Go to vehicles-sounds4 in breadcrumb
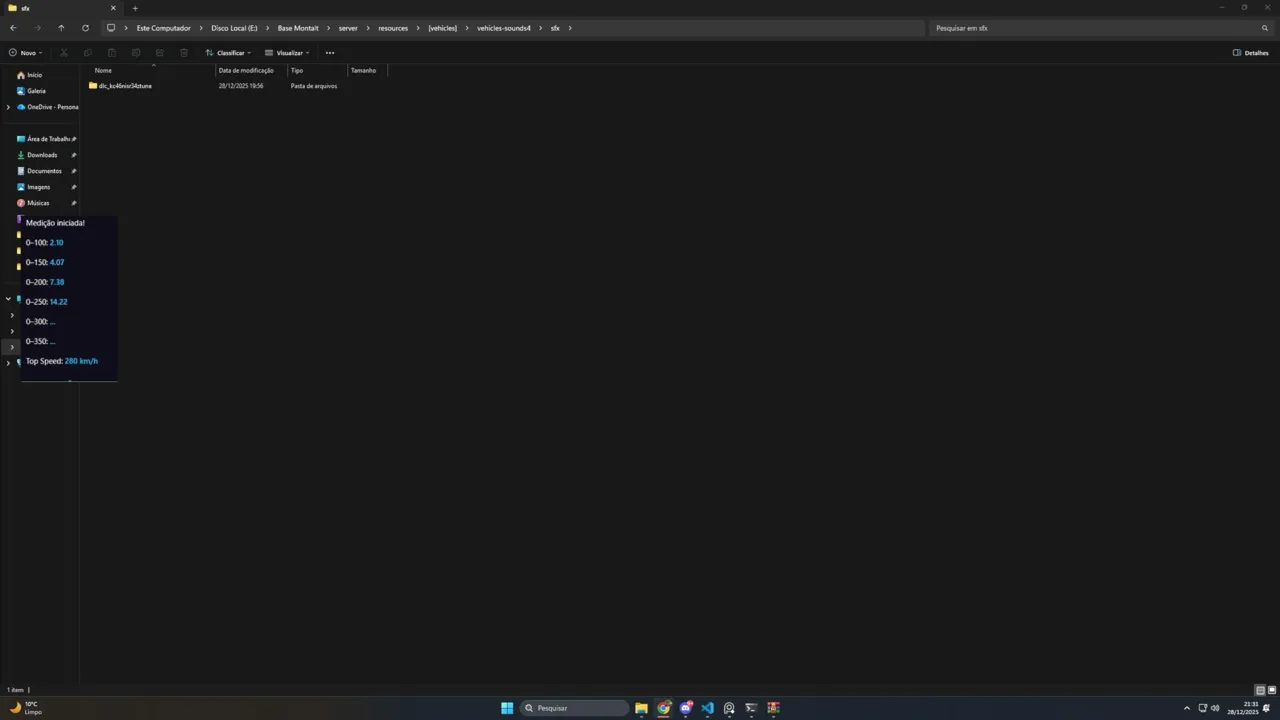Image resolution: width=1280 pixels, height=720 pixels. click(504, 28)
